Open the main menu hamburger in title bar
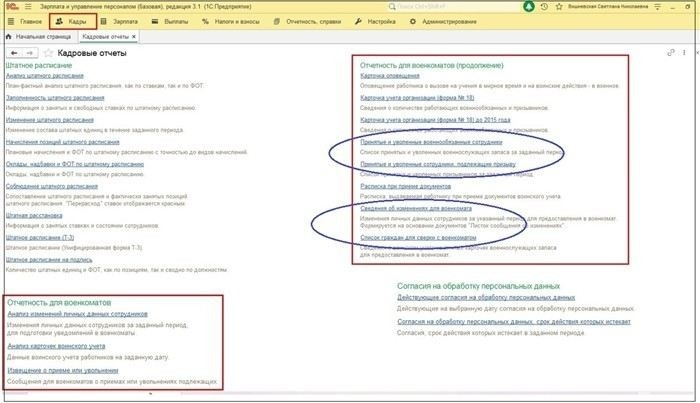Image resolution: width=700 pixels, height=403 pixels. click(28, 7)
